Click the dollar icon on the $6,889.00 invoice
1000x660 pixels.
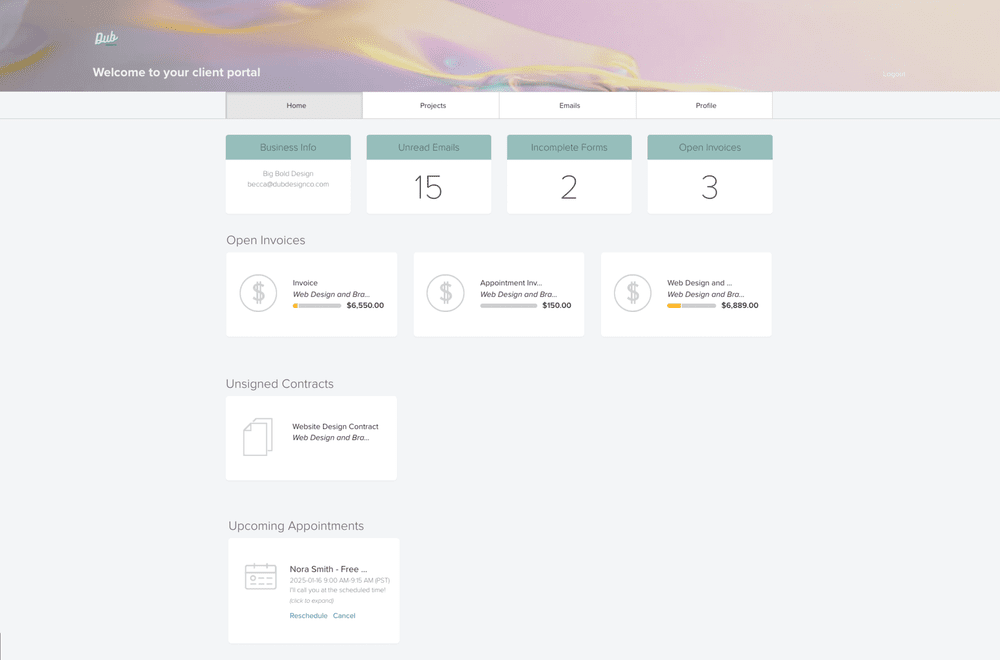point(632,293)
